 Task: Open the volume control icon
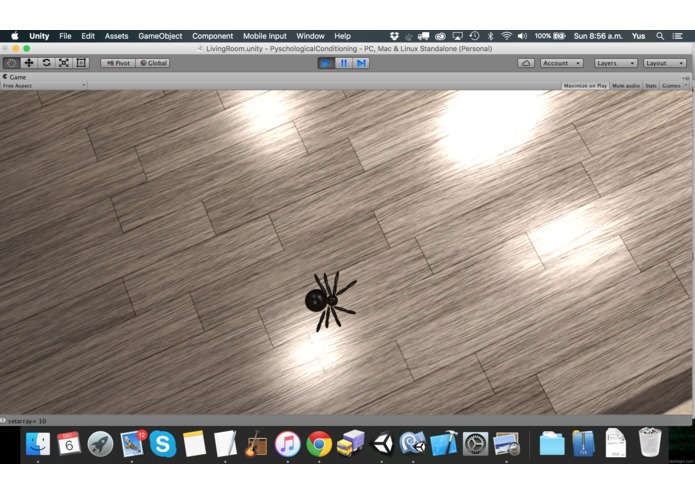(523, 36)
